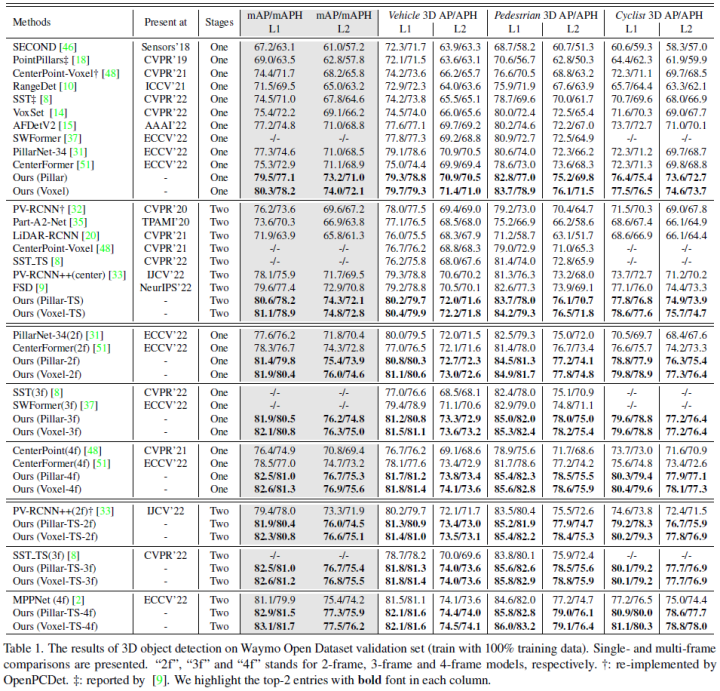Click venue 'AAAI'22' in AFDetV2 row
720x691 pixels.
[x=165, y=125]
